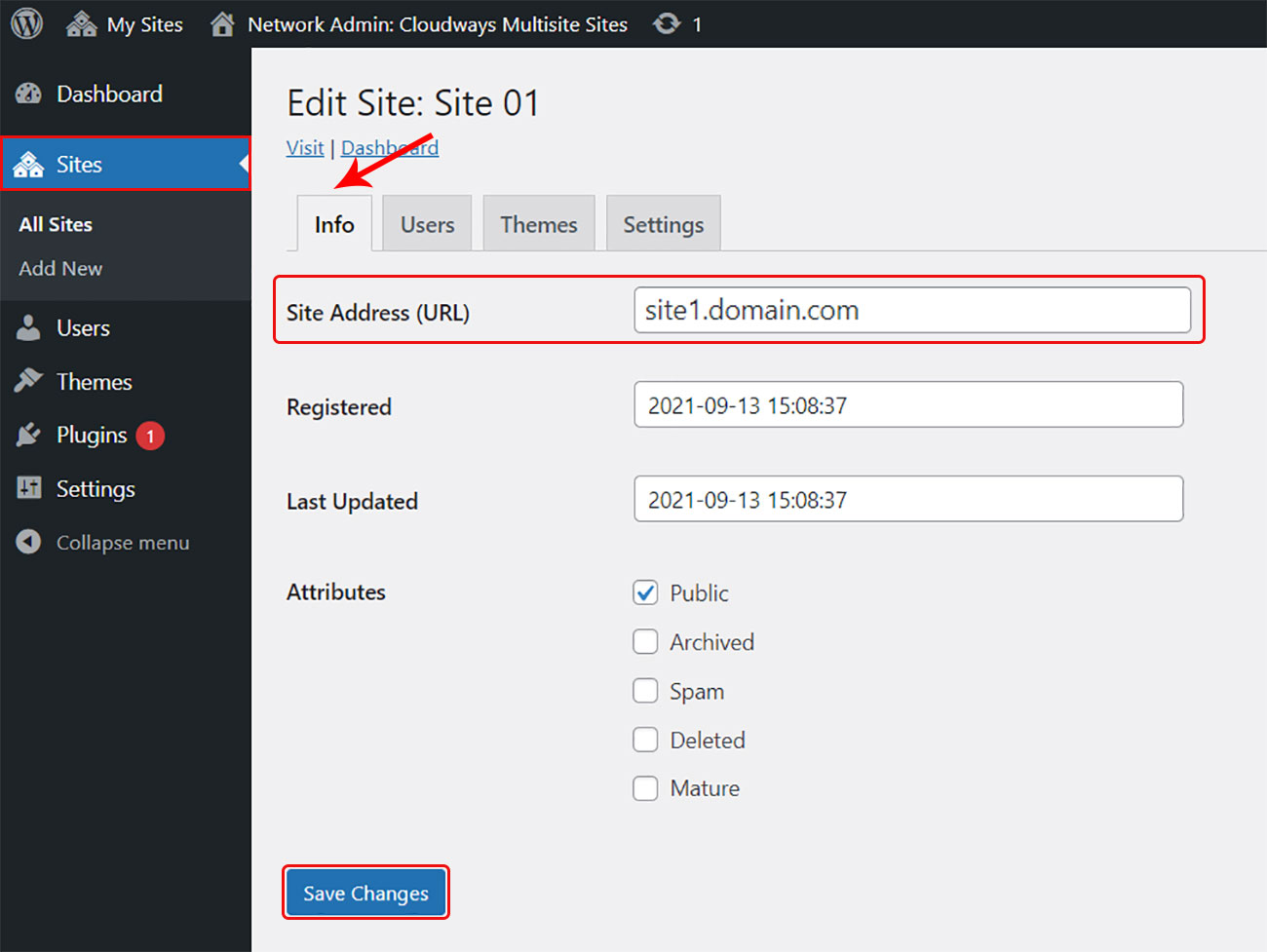Click the Themes brush icon in sidebar
The image size is (1267, 952).
click(x=29, y=381)
